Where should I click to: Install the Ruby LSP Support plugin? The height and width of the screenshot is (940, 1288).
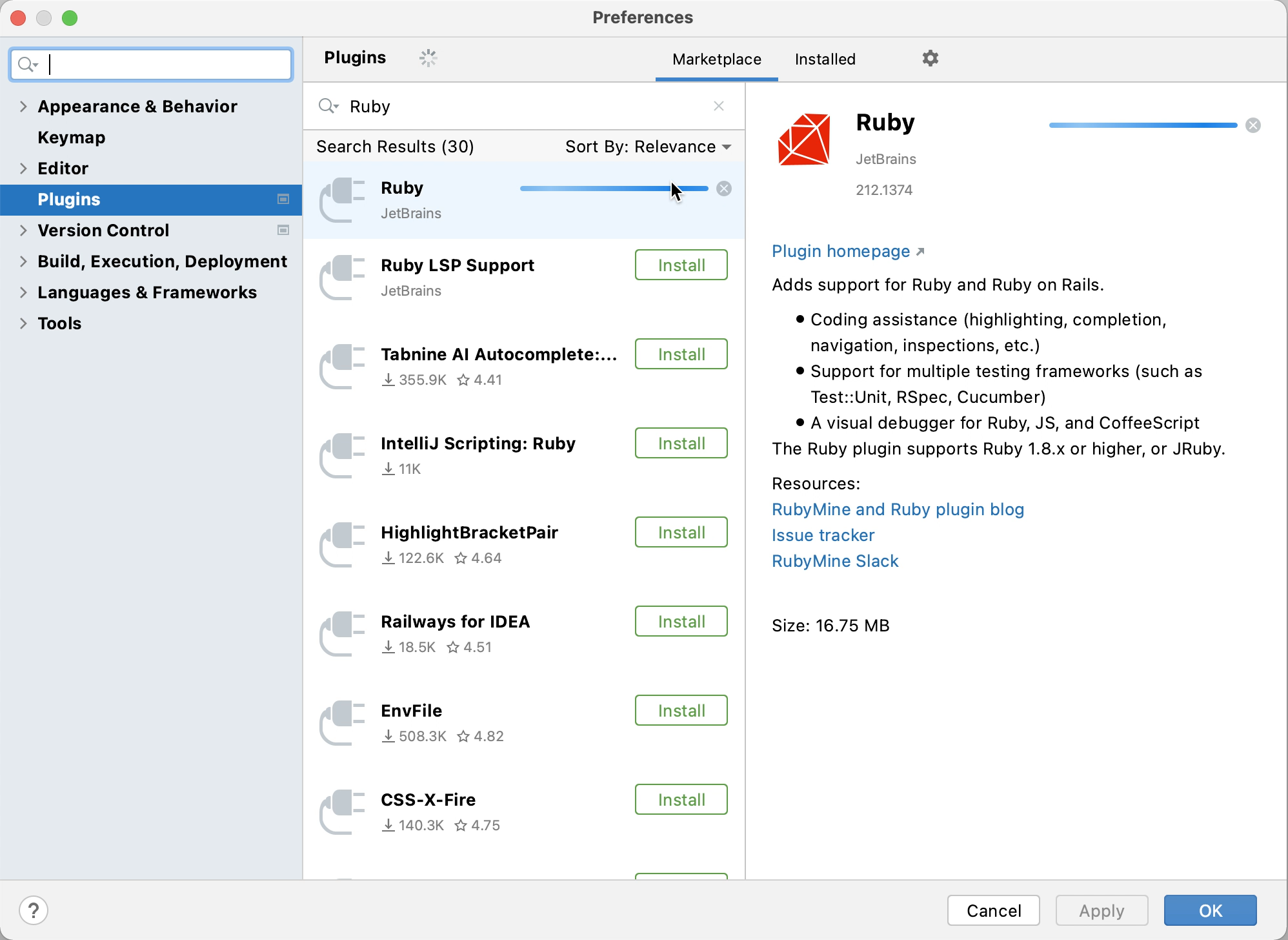pos(681,265)
